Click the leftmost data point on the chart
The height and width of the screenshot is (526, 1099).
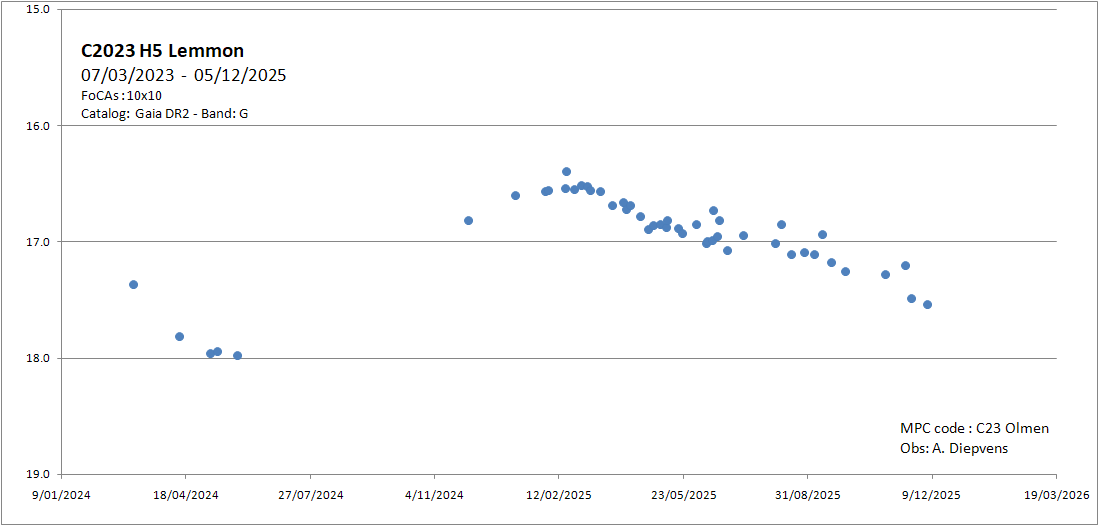click(x=133, y=285)
